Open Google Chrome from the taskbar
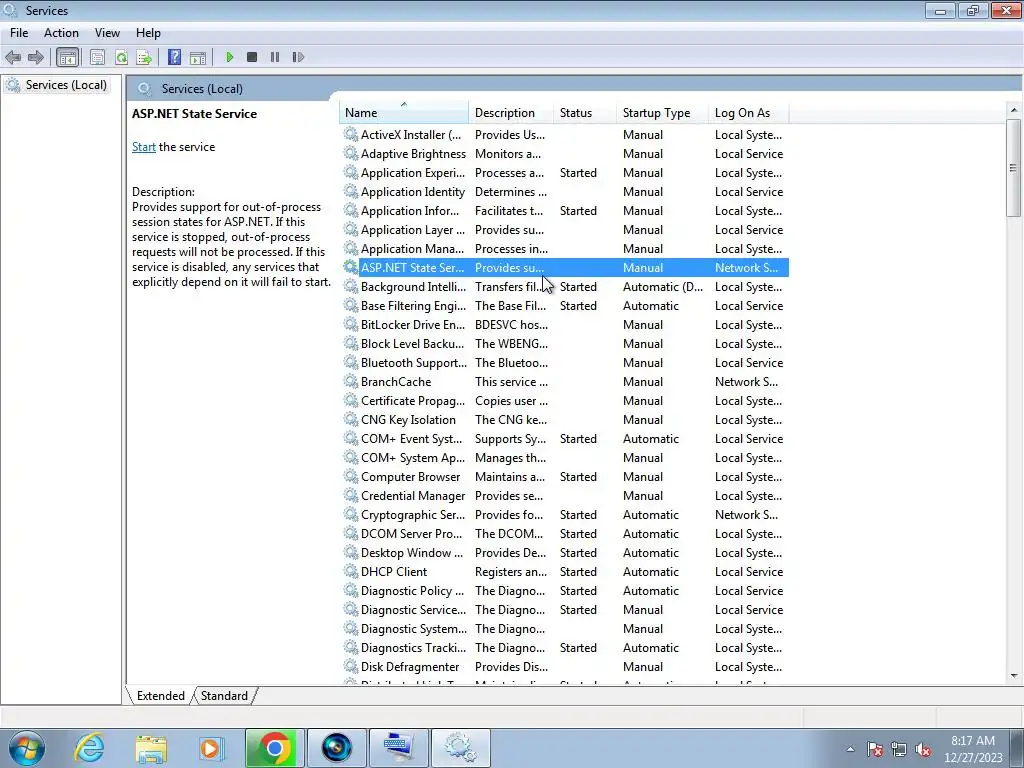The image size is (1024, 768). point(275,748)
